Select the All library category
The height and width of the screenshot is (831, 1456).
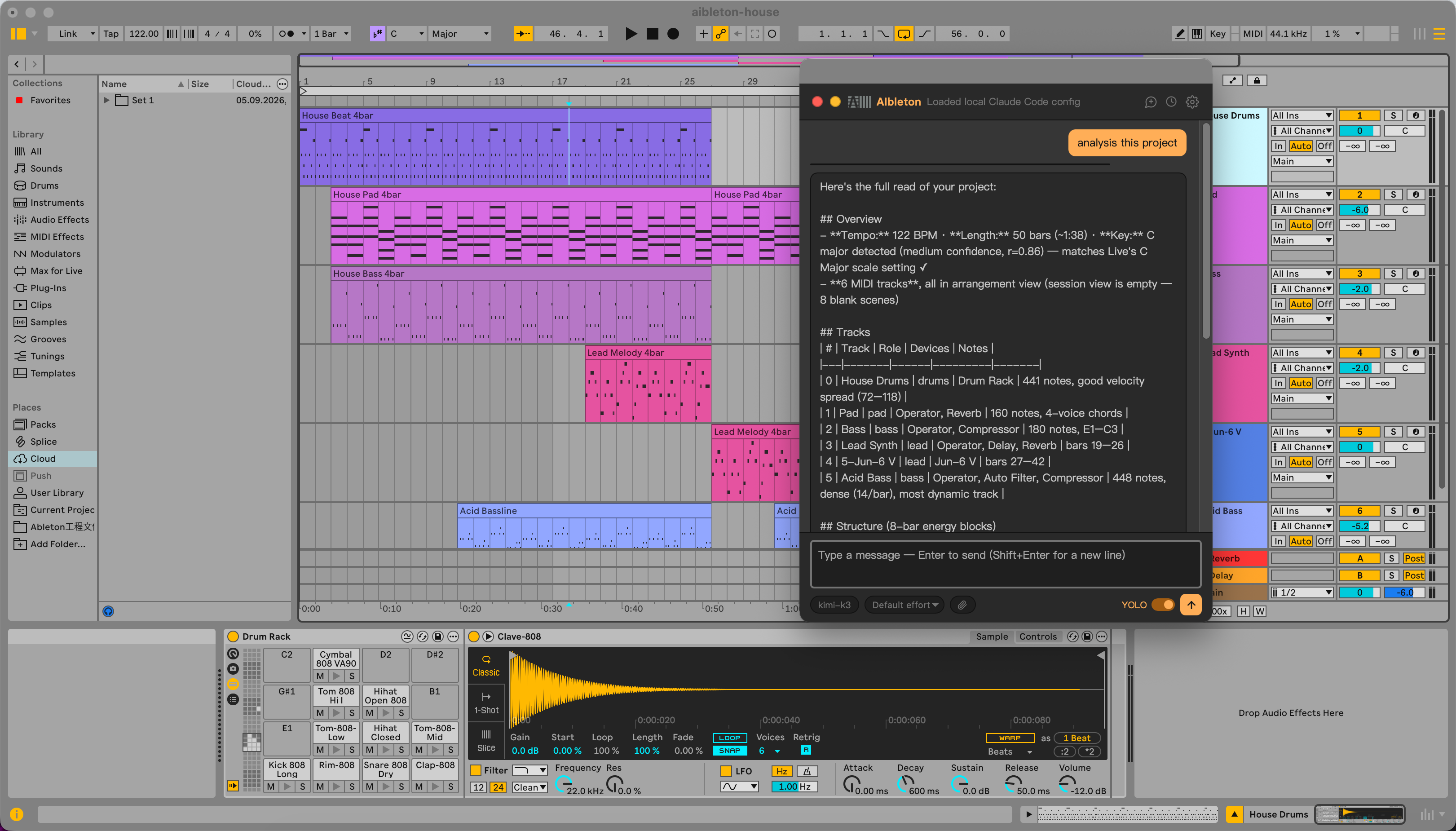tap(35, 151)
